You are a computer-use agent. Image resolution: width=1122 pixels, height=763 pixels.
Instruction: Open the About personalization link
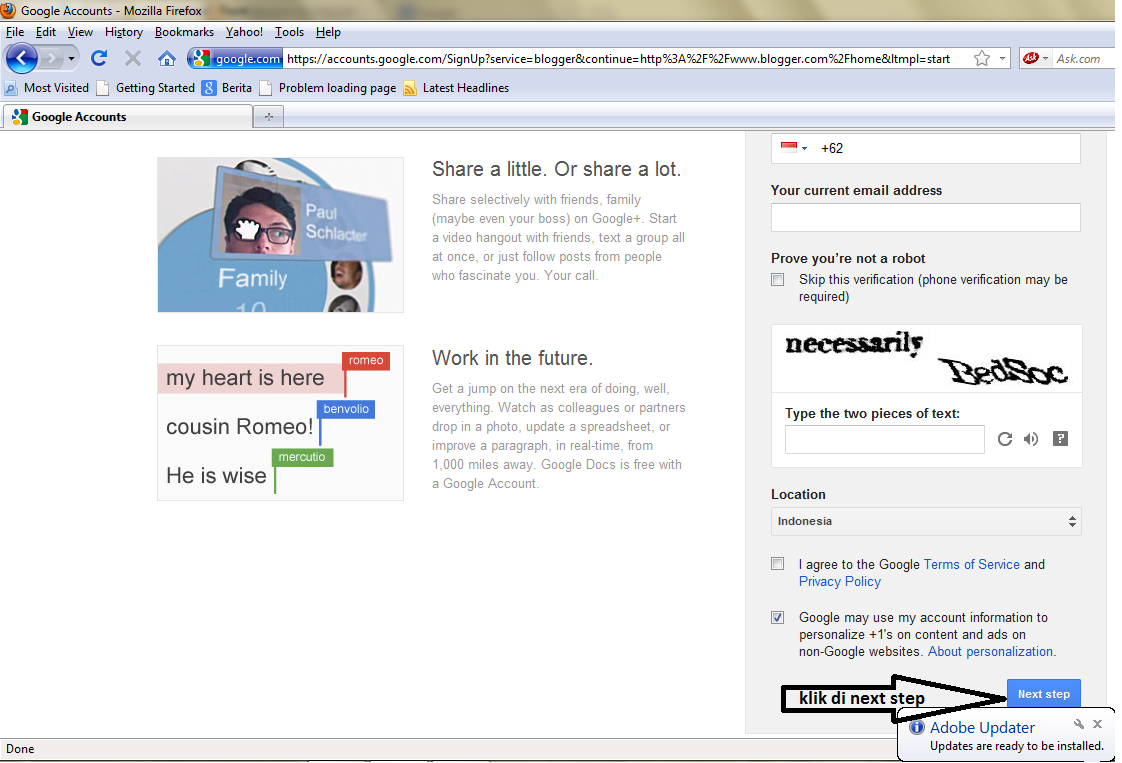click(x=990, y=652)
